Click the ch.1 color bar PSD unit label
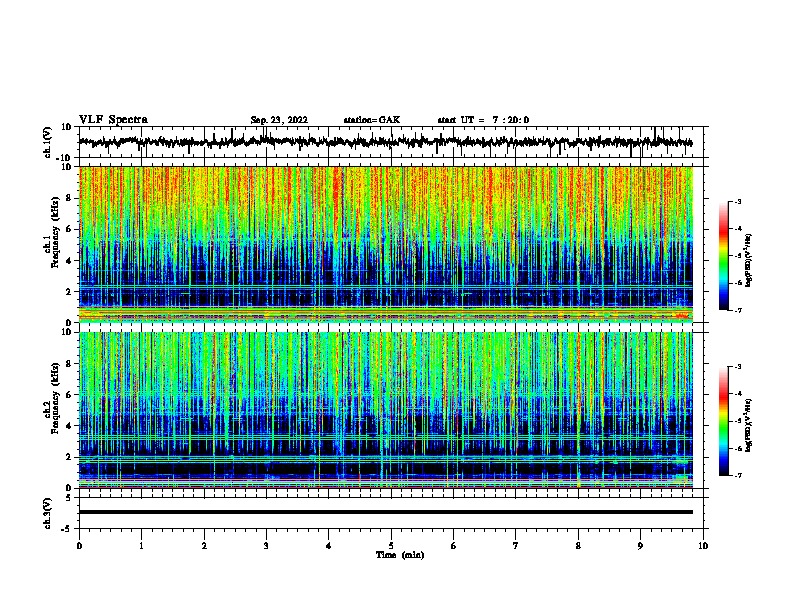This screenshot has width=792, height=612. point(748,261)
